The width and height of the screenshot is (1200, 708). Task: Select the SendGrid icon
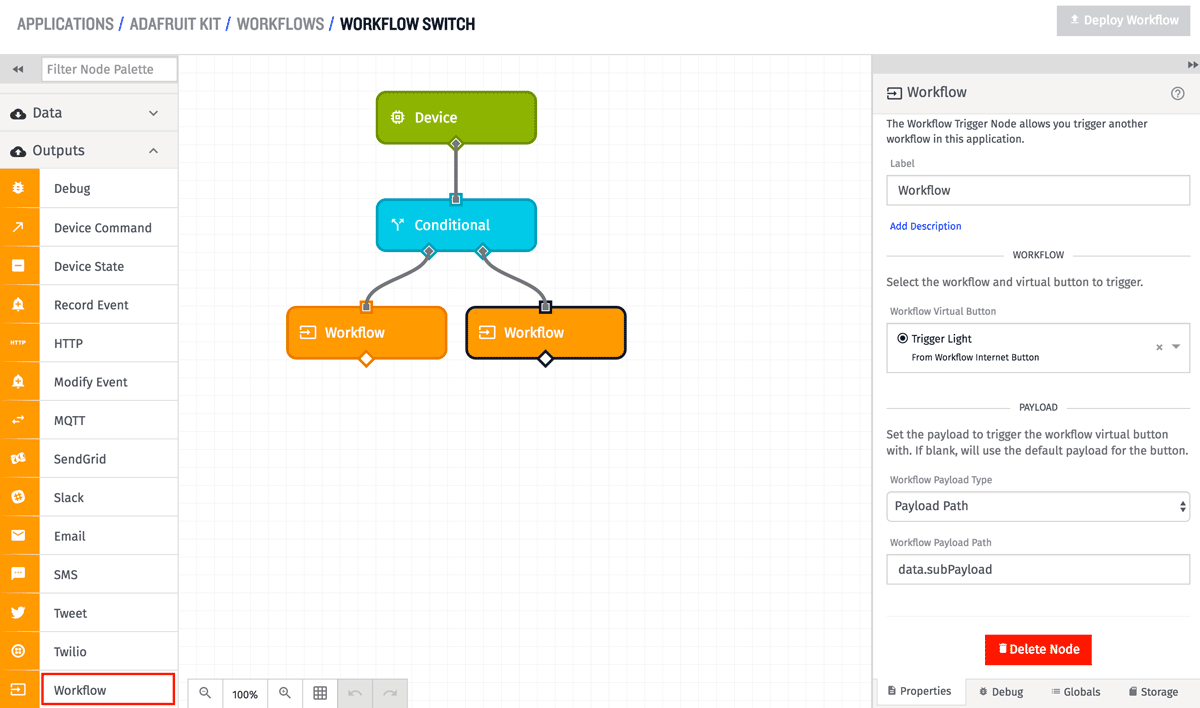(18, 459)
